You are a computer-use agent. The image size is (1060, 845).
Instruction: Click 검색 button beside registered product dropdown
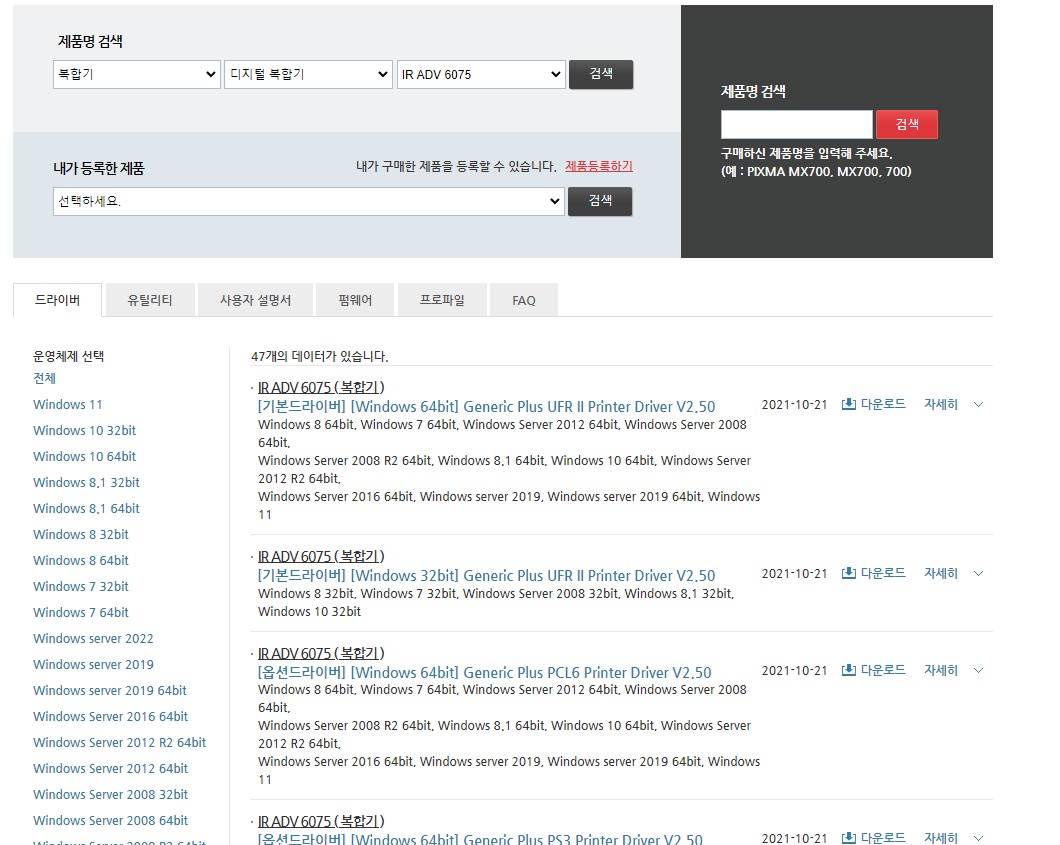point(600,201)
